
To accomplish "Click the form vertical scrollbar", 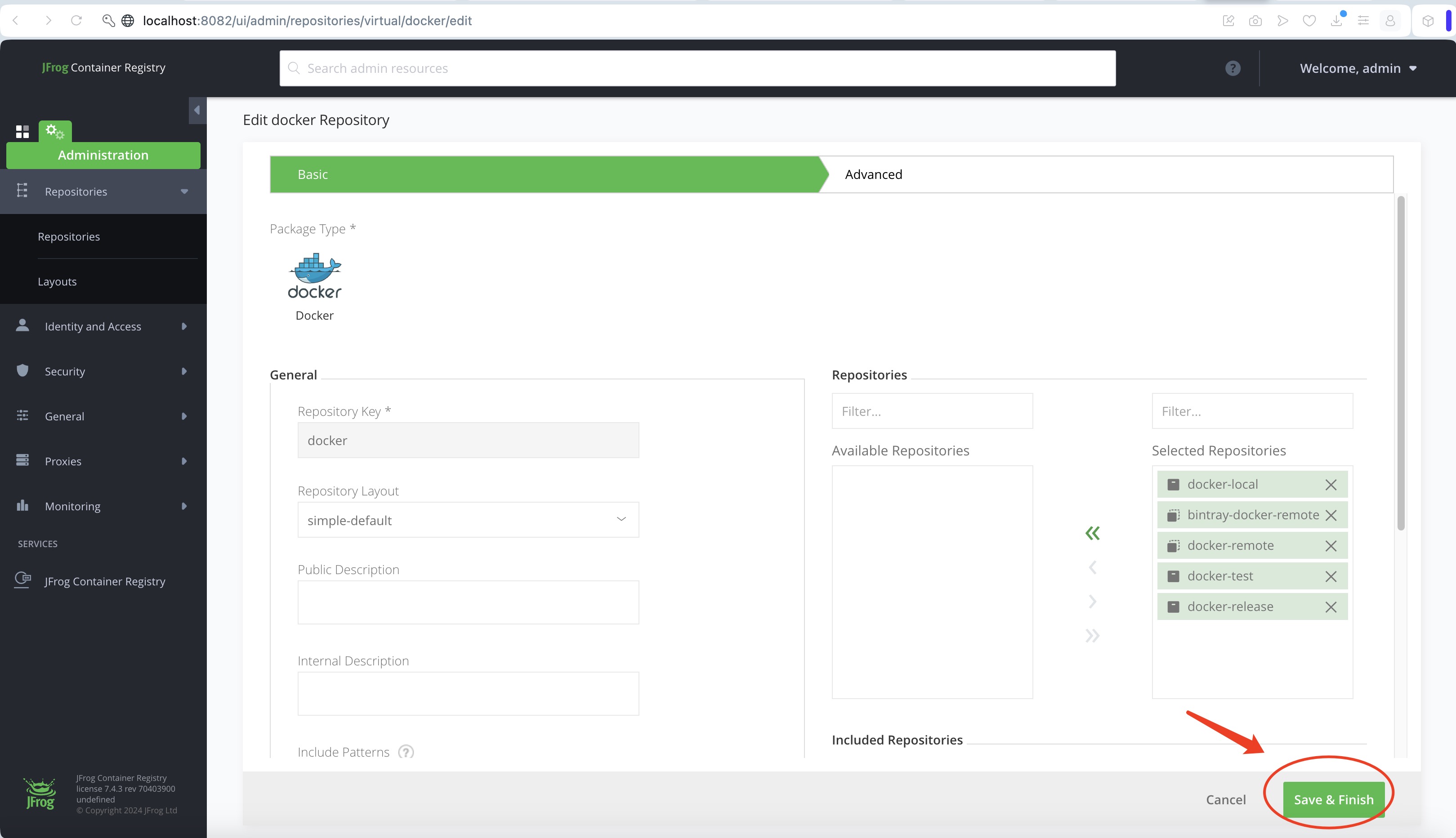I will click(1401, 363).
